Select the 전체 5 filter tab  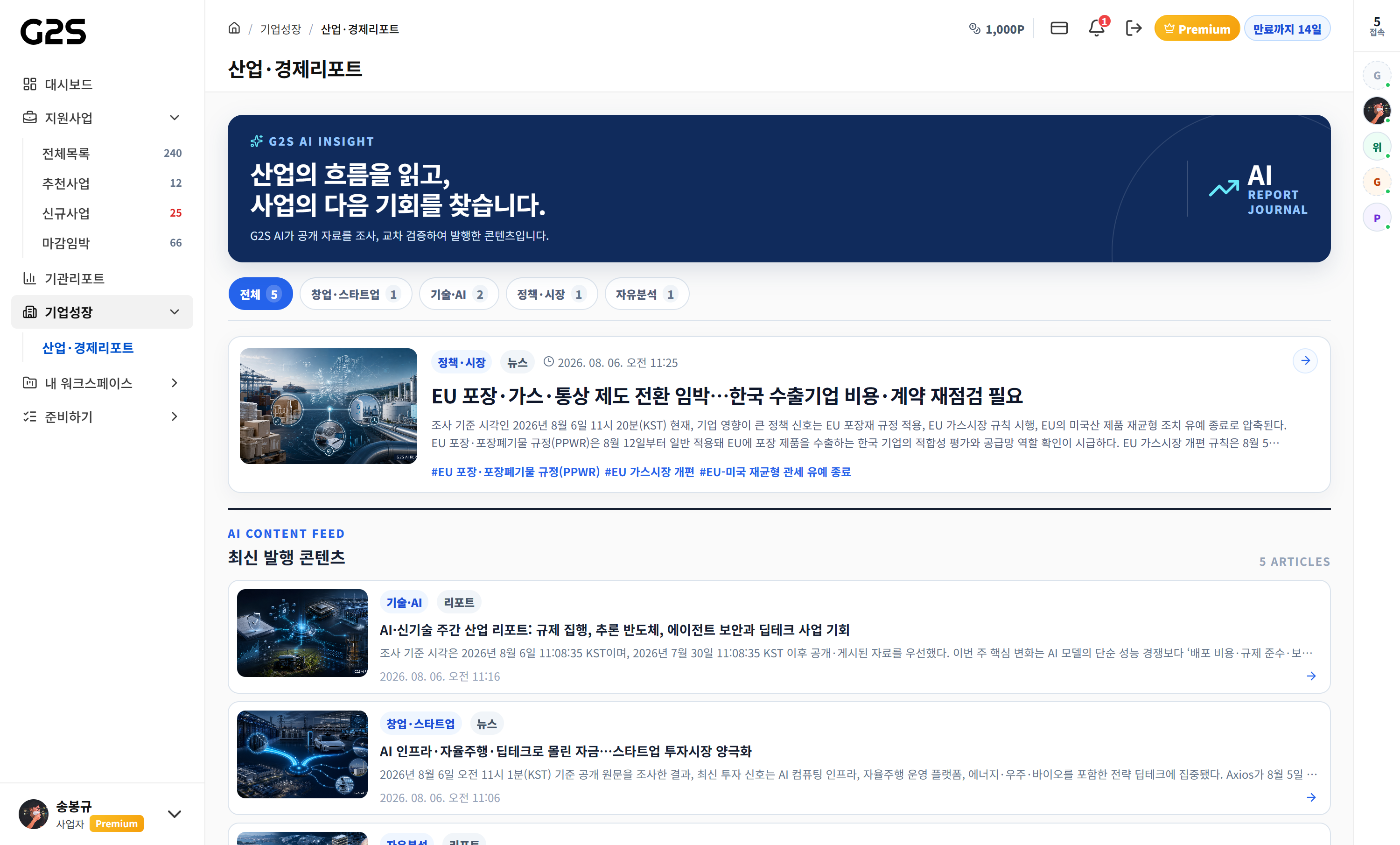tap(260, 295)
